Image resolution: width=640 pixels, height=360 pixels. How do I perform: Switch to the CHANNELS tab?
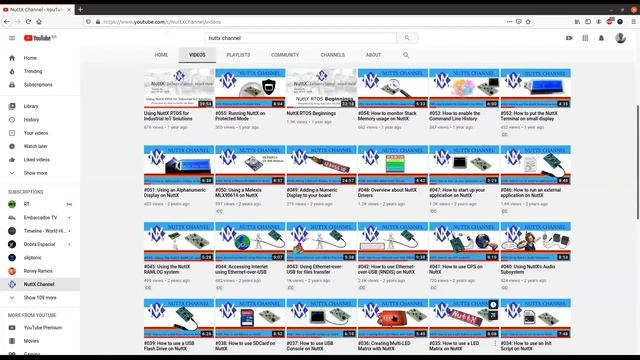(332, 55)
